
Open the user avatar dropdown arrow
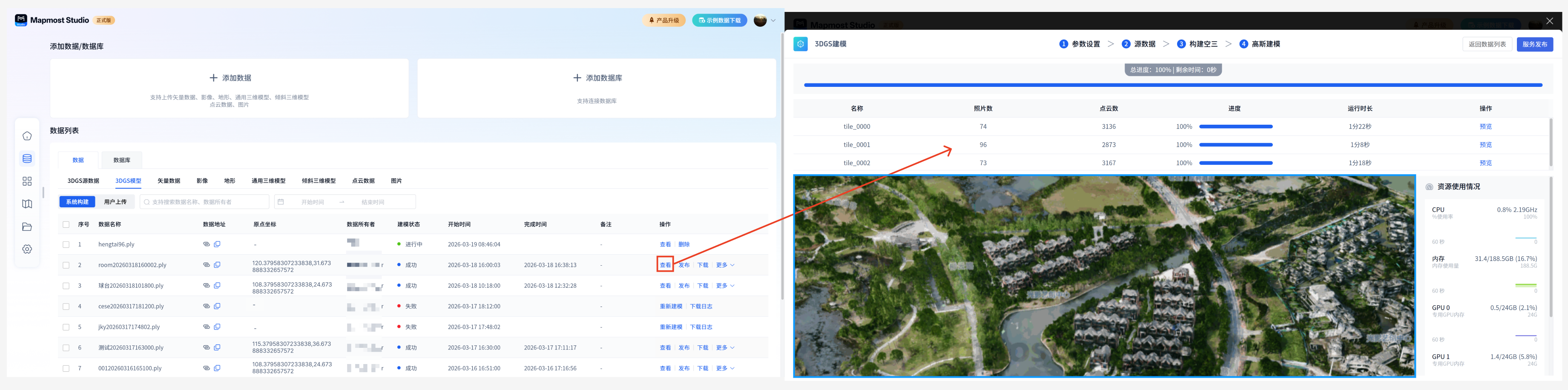[x=773, y=21]
